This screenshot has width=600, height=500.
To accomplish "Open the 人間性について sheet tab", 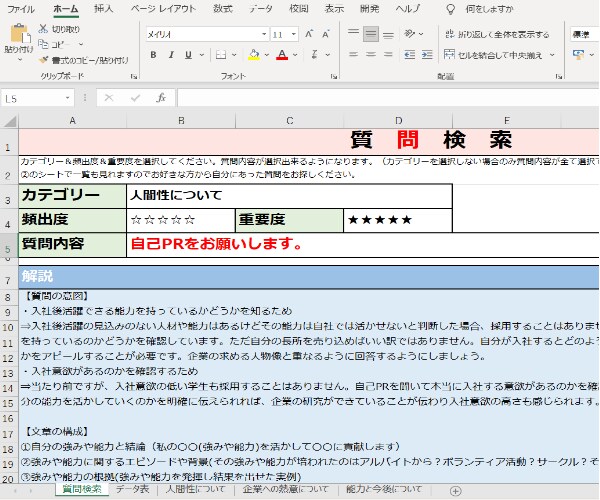I will tap(196, 489).
